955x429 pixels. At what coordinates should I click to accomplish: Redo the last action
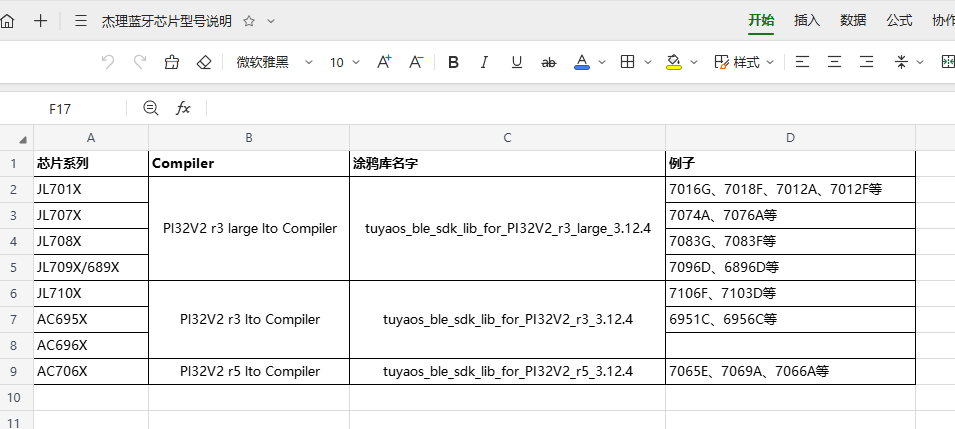[x=139, y=62]
